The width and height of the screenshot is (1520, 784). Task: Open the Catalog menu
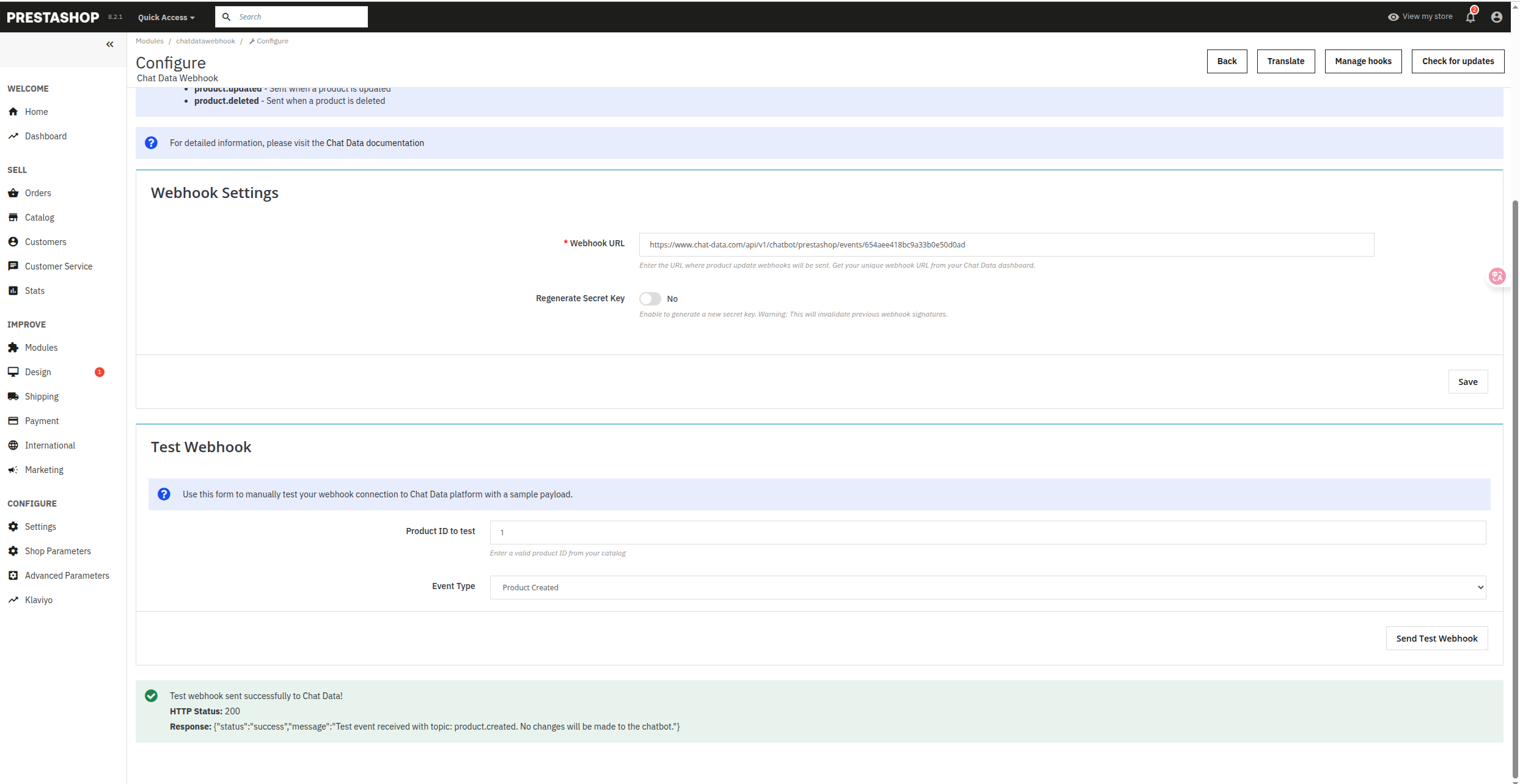click(x=40, y=218)
